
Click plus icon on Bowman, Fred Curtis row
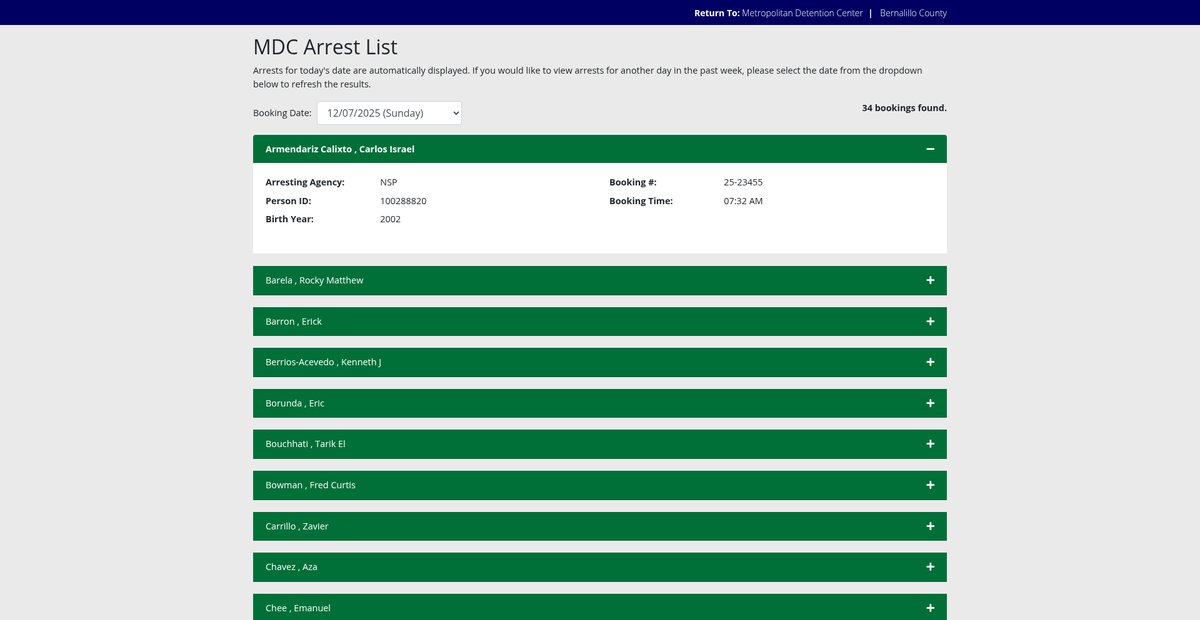click(x=930, y=485)
